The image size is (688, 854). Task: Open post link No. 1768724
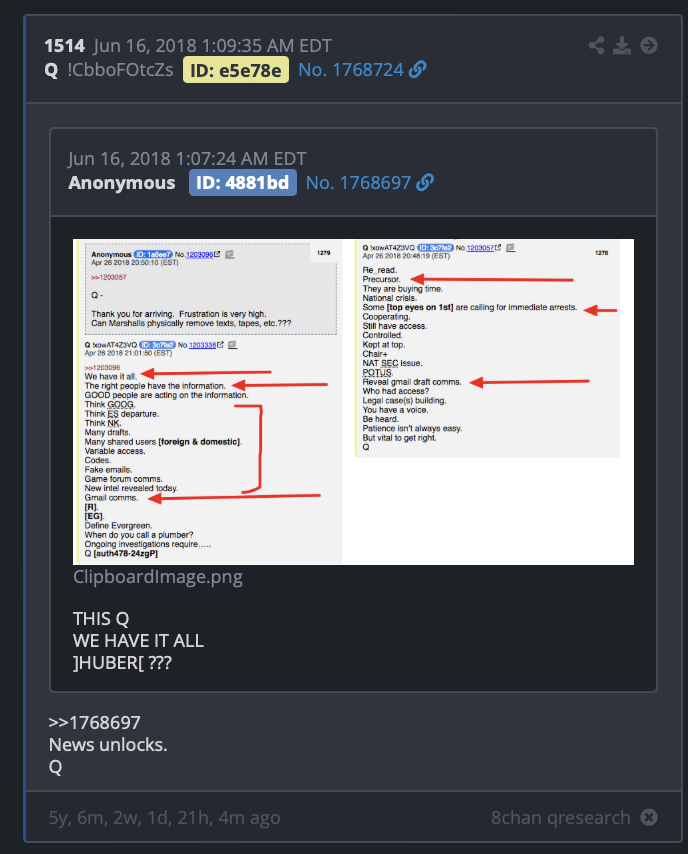click(x=351, y=70)
